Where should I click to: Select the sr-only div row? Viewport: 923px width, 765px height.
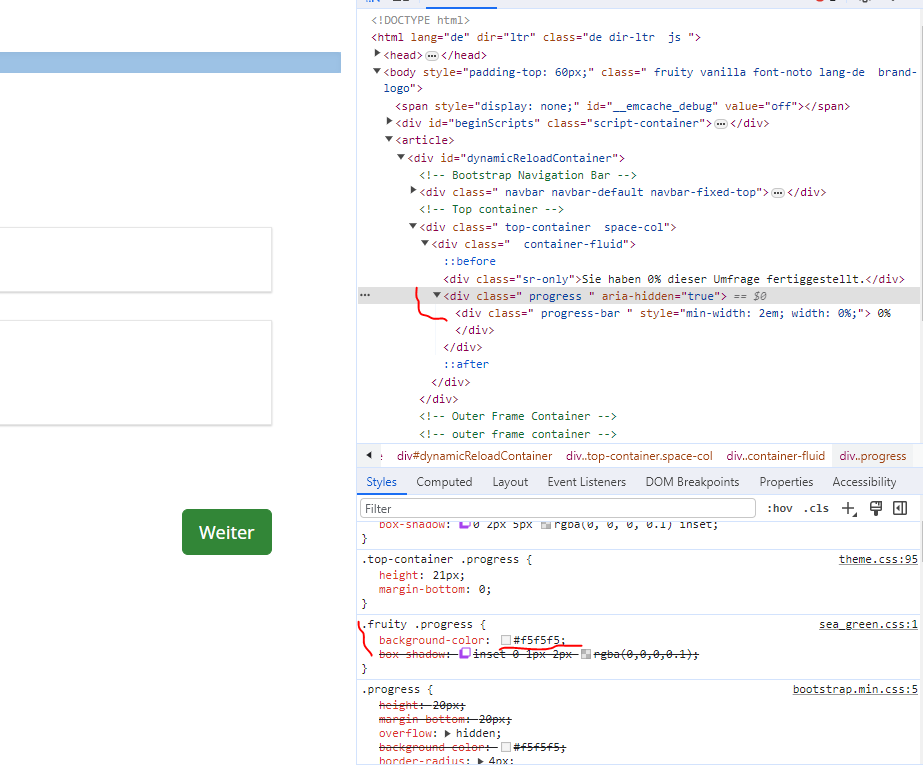[674, 279]
